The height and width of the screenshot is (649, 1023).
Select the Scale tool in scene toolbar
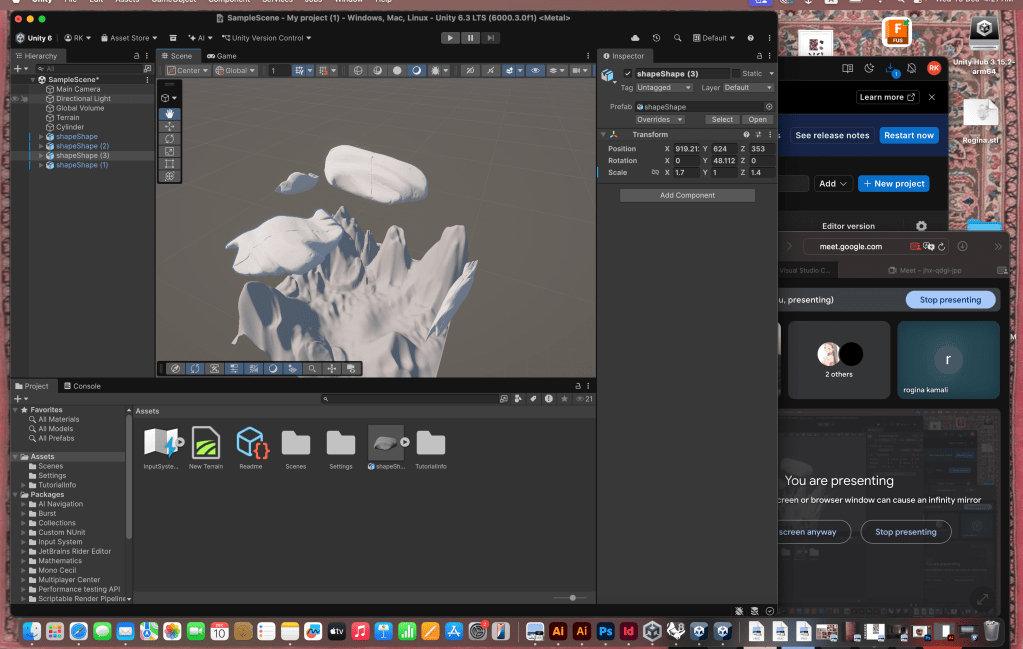tap(169, 151)
